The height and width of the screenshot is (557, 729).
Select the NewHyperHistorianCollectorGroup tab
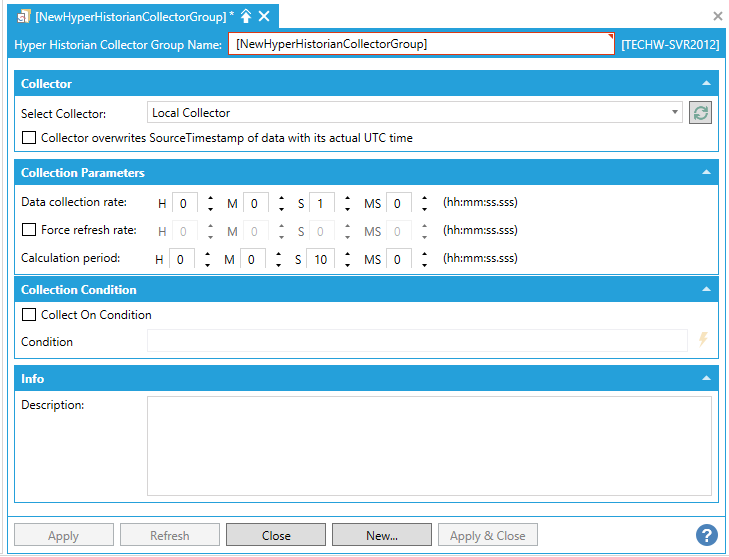(x=130, y=16)
